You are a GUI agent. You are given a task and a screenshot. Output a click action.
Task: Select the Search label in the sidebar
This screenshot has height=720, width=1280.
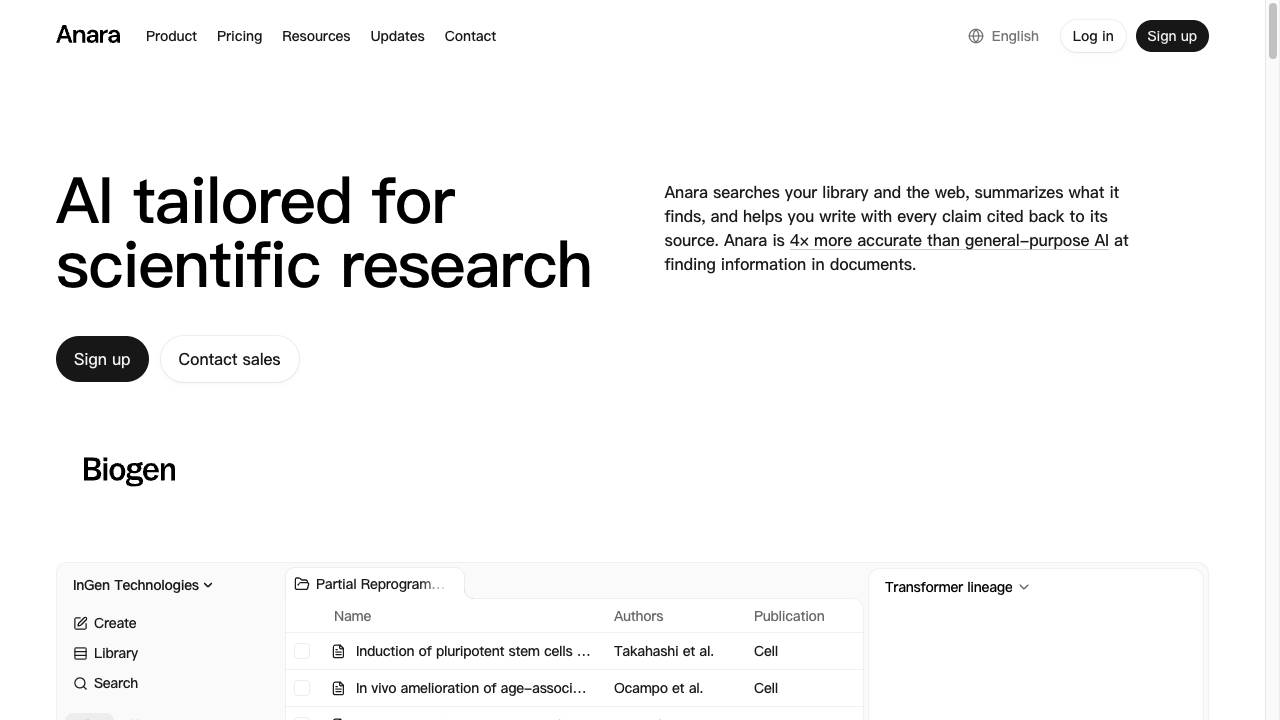116,683
